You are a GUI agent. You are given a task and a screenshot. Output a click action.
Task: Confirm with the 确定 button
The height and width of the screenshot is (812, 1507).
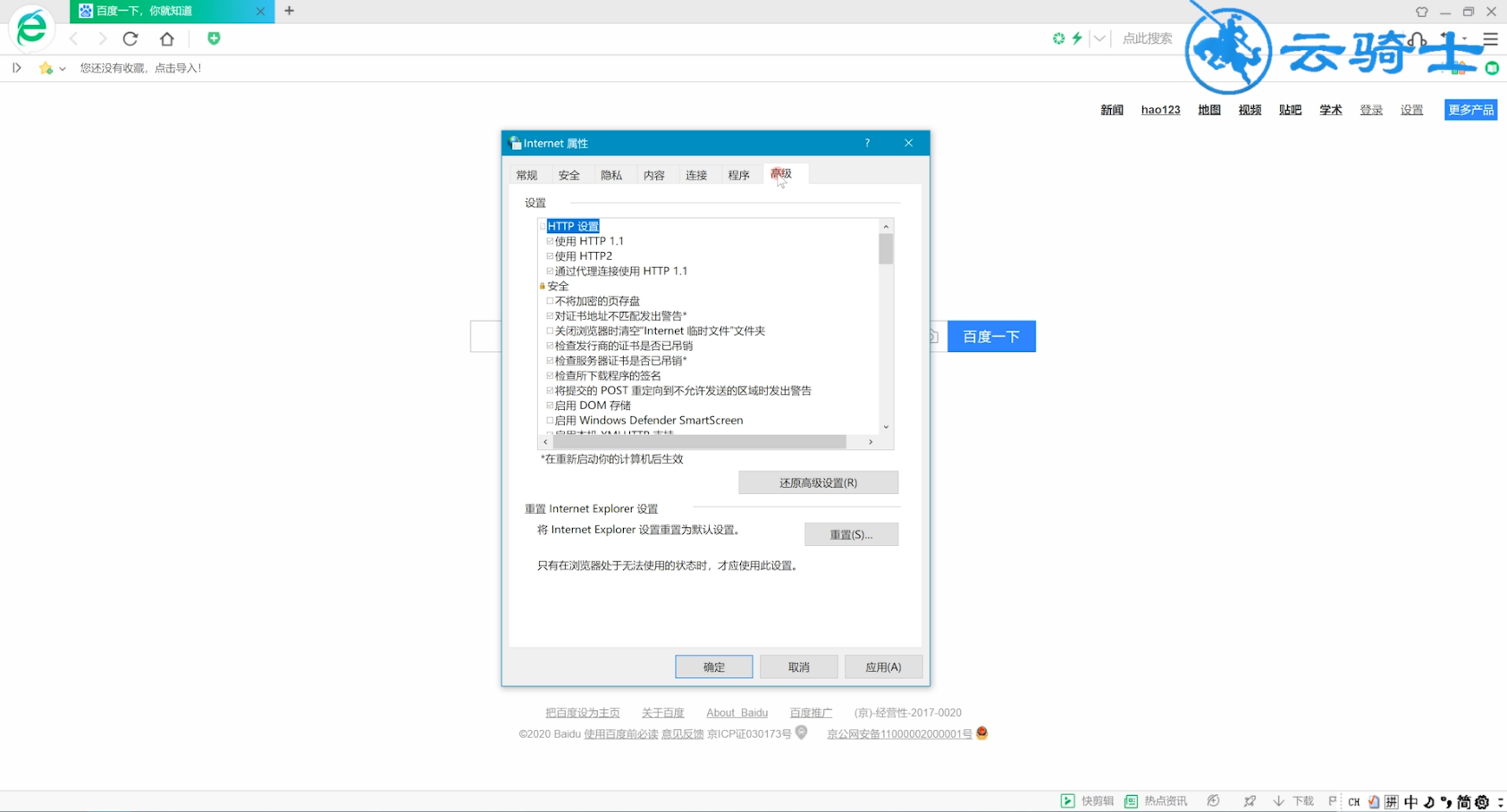point(713,667)
